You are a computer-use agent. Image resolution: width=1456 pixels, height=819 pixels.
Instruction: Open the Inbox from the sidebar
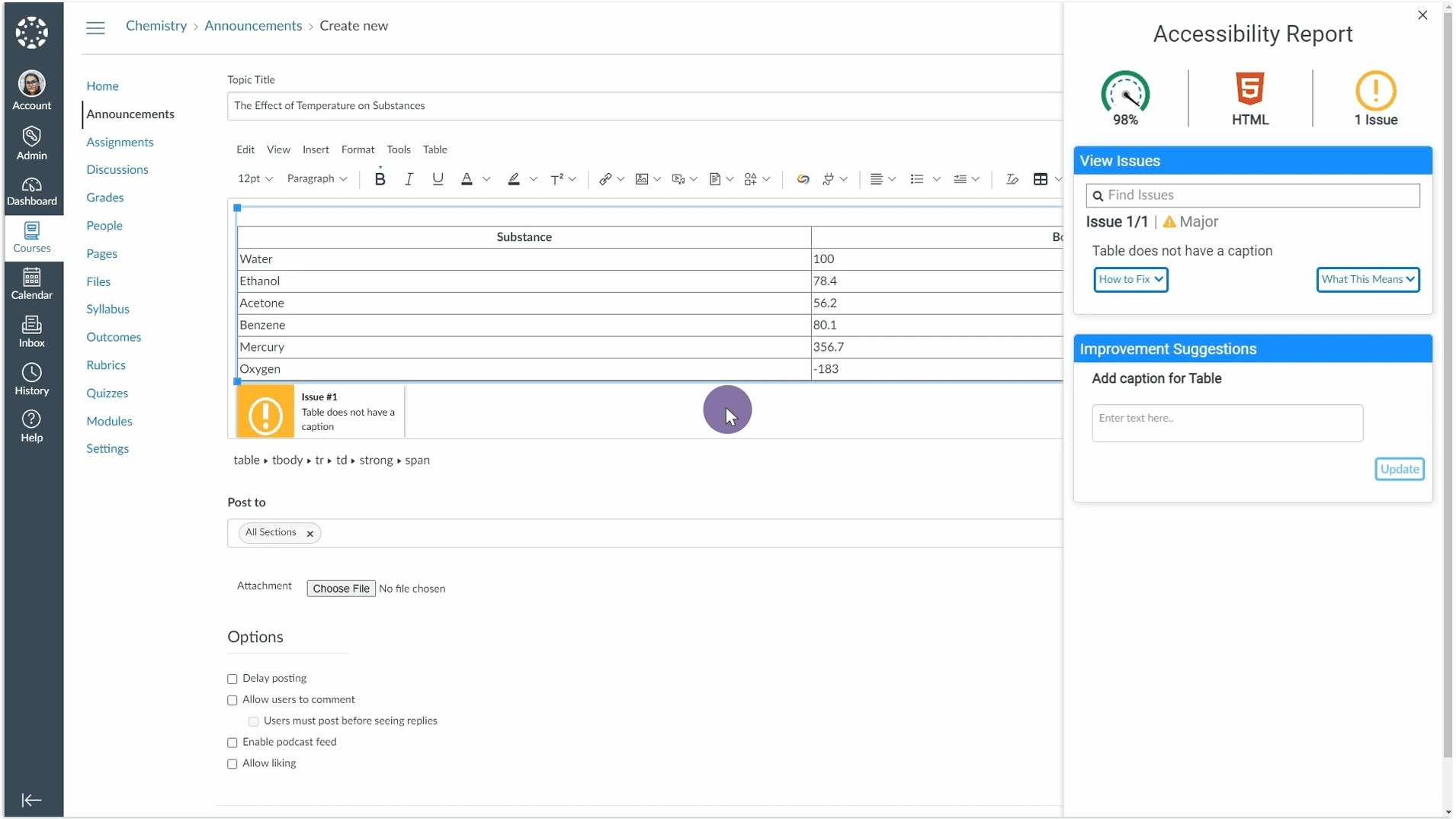point(31,332)
